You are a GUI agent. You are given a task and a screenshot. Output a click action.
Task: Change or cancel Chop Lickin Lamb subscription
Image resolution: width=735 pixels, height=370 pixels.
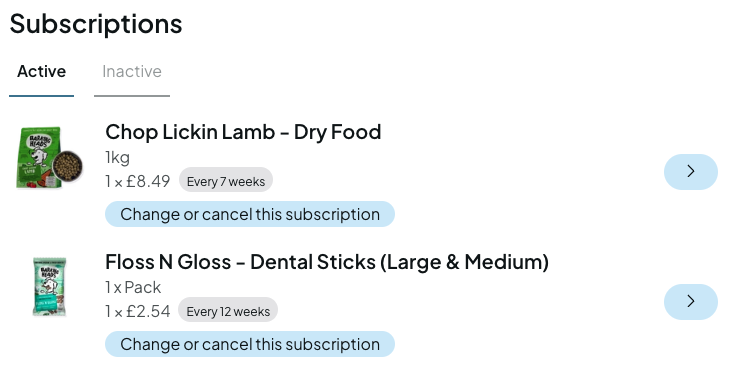pyautogui.click(x=250, y=214)
